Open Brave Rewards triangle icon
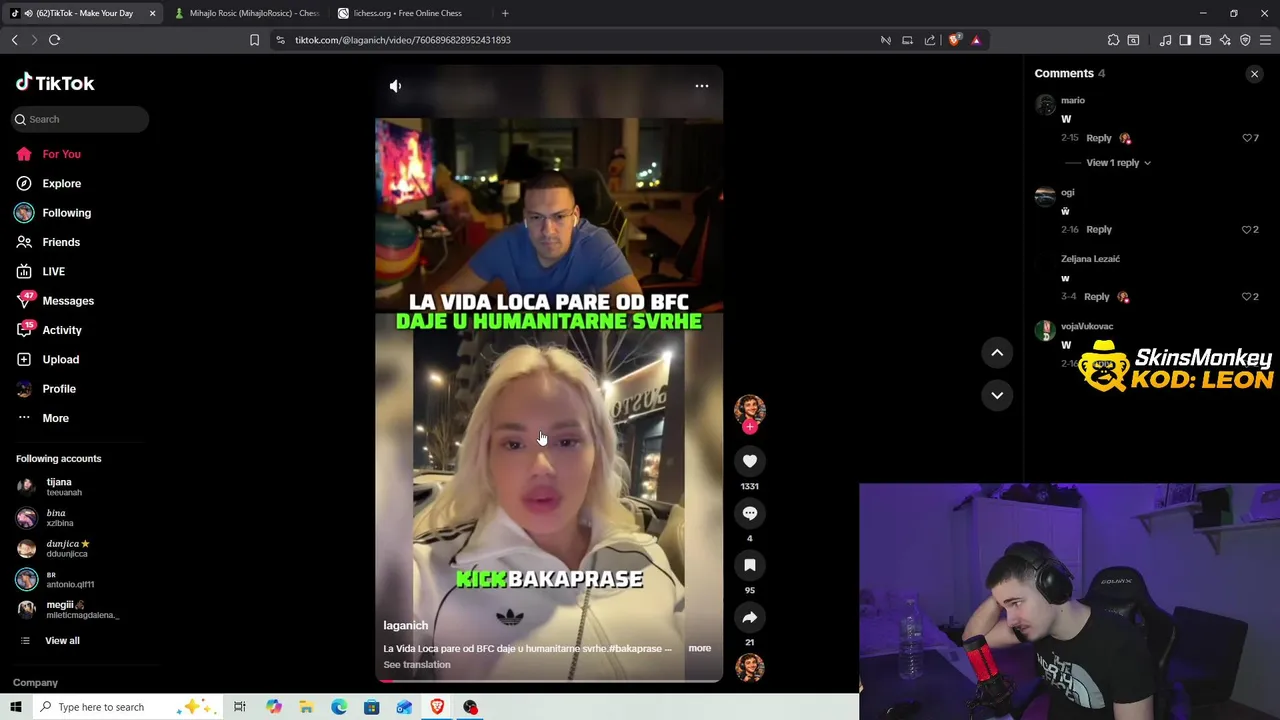1280x720 pixels. point(976,40)
